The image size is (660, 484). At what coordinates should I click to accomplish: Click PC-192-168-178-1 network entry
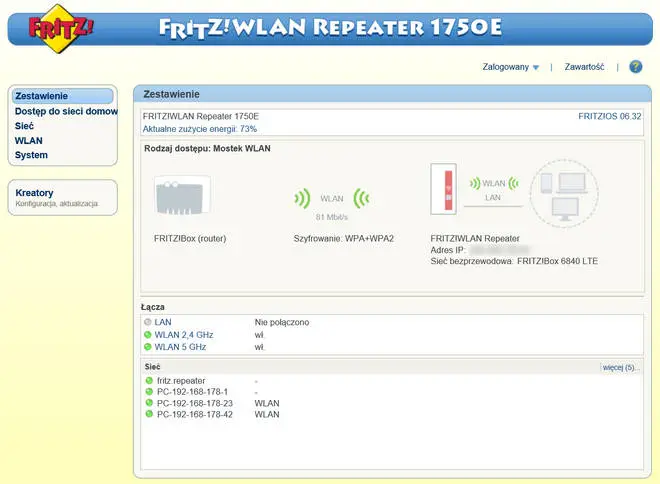[192, 391]
